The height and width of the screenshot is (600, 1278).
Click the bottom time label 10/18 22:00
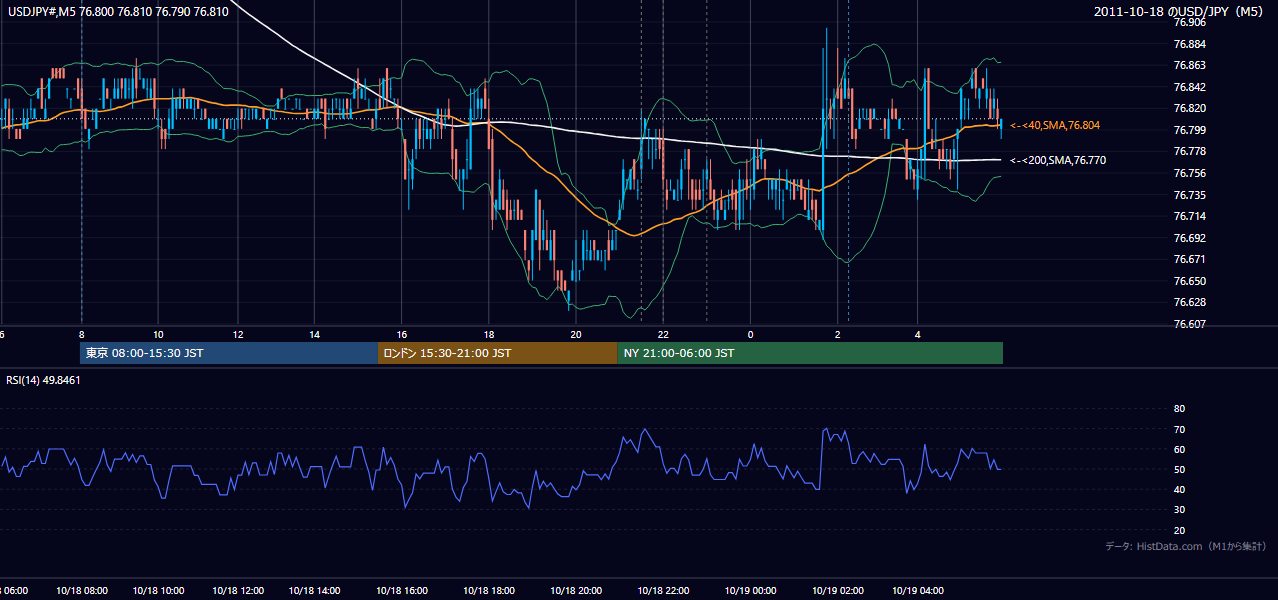pos(663,591)
